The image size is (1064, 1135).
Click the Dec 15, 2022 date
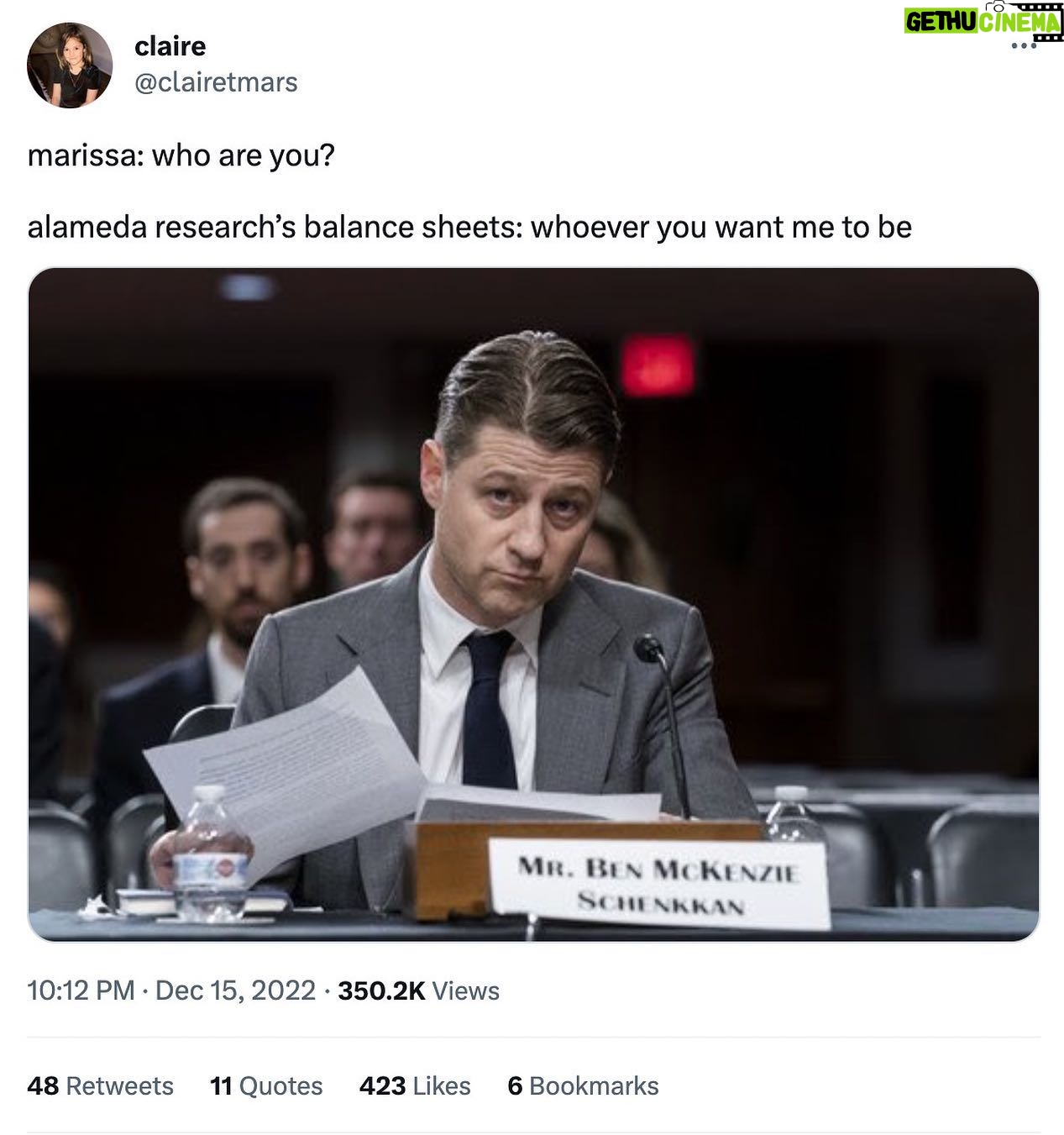coord(235,990)
